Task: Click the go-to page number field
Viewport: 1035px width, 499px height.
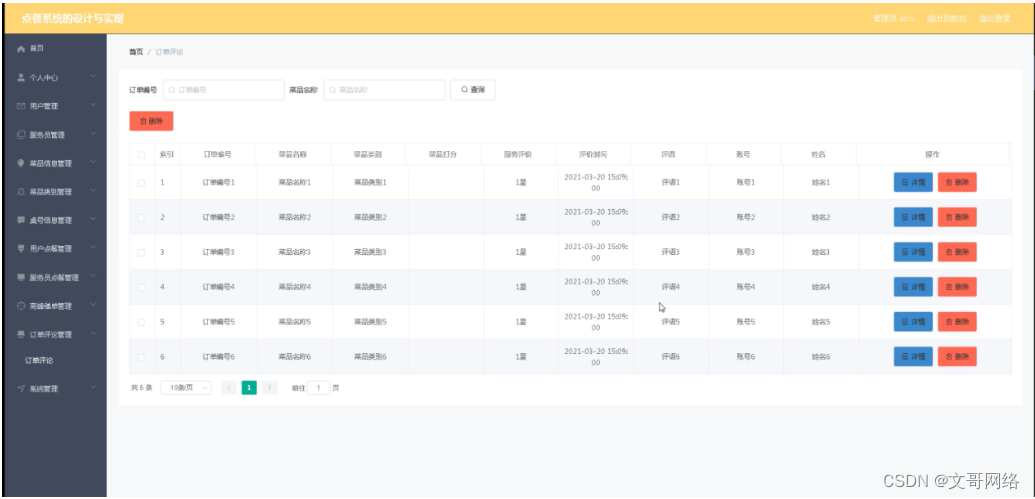Action: point(318,388)
